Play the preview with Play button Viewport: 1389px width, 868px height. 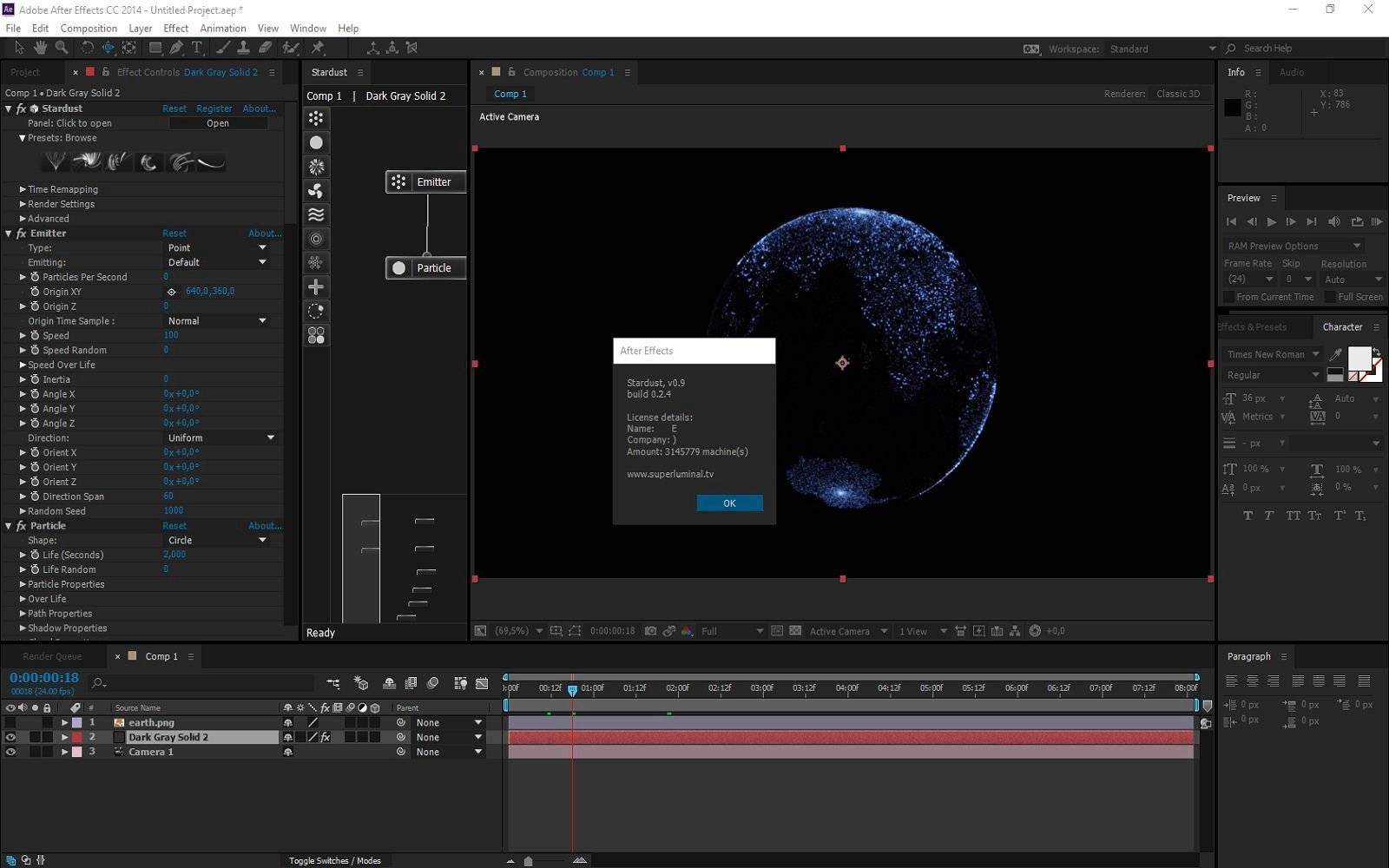[1272, 222]
